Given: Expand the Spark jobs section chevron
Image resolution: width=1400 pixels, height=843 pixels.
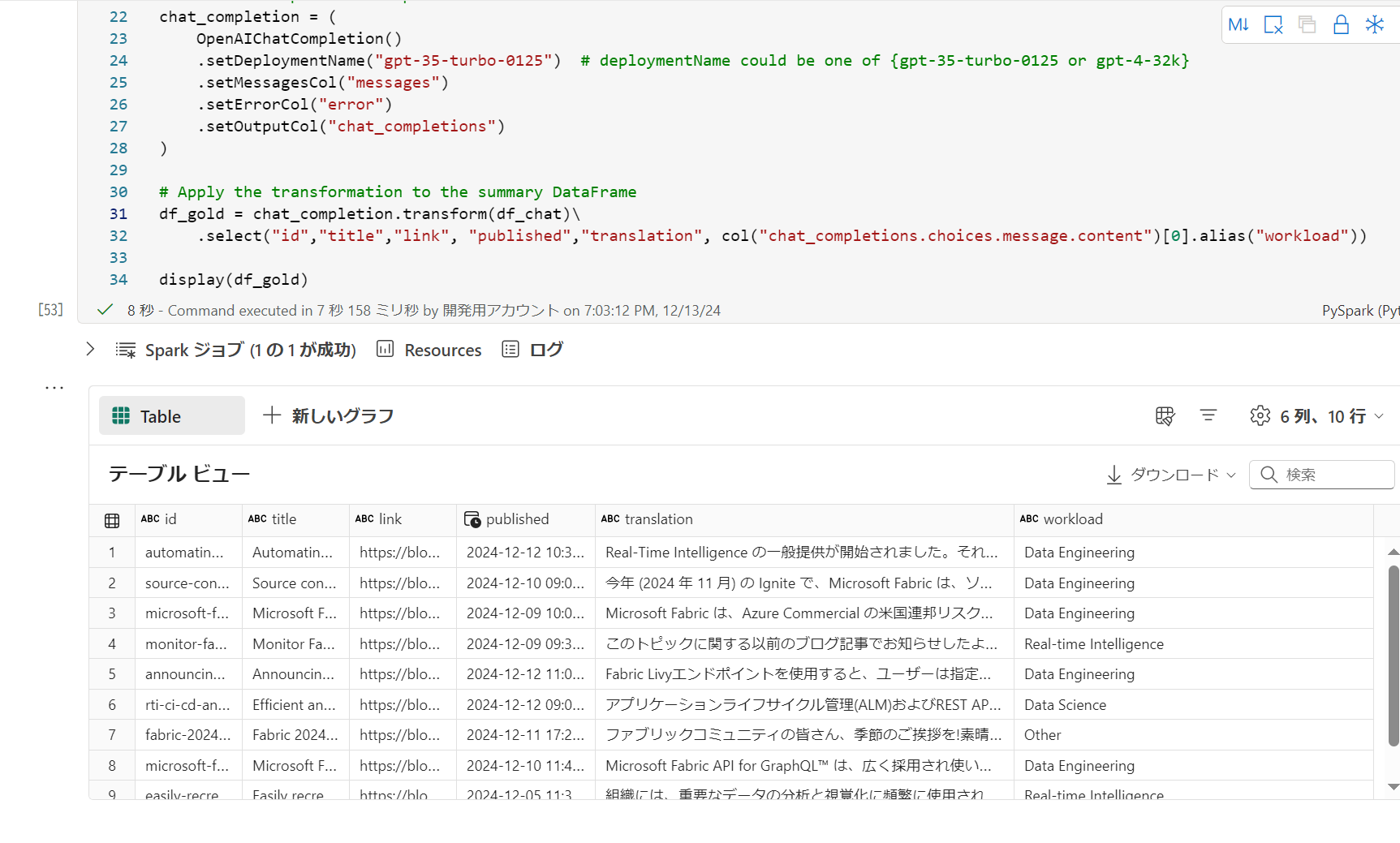Looking at the screenshot, I should pos(90,349).
